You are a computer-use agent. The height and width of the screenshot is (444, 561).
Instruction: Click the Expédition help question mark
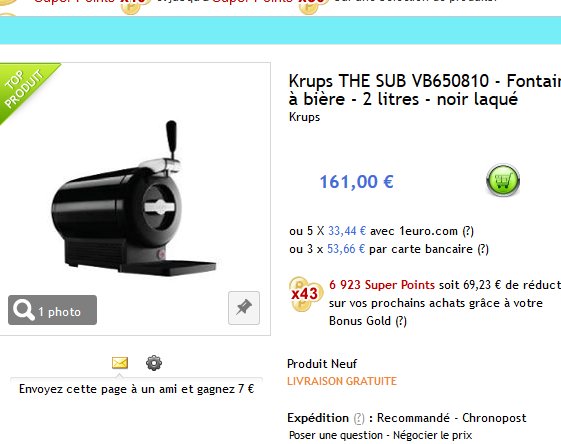[x=359, y=418]
